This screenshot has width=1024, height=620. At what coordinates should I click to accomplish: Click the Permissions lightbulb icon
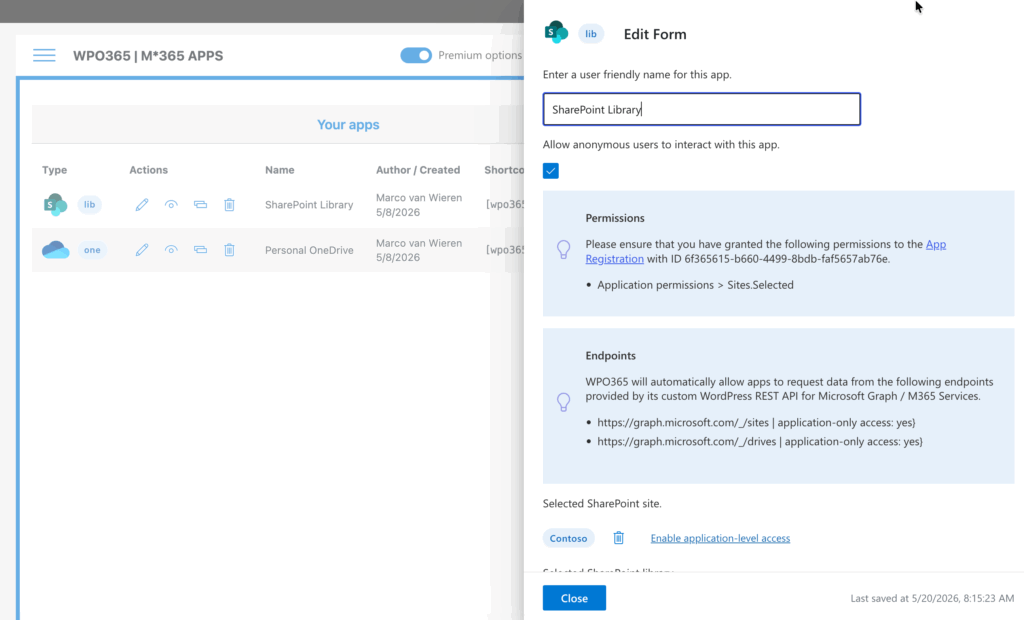click(564, 249)
